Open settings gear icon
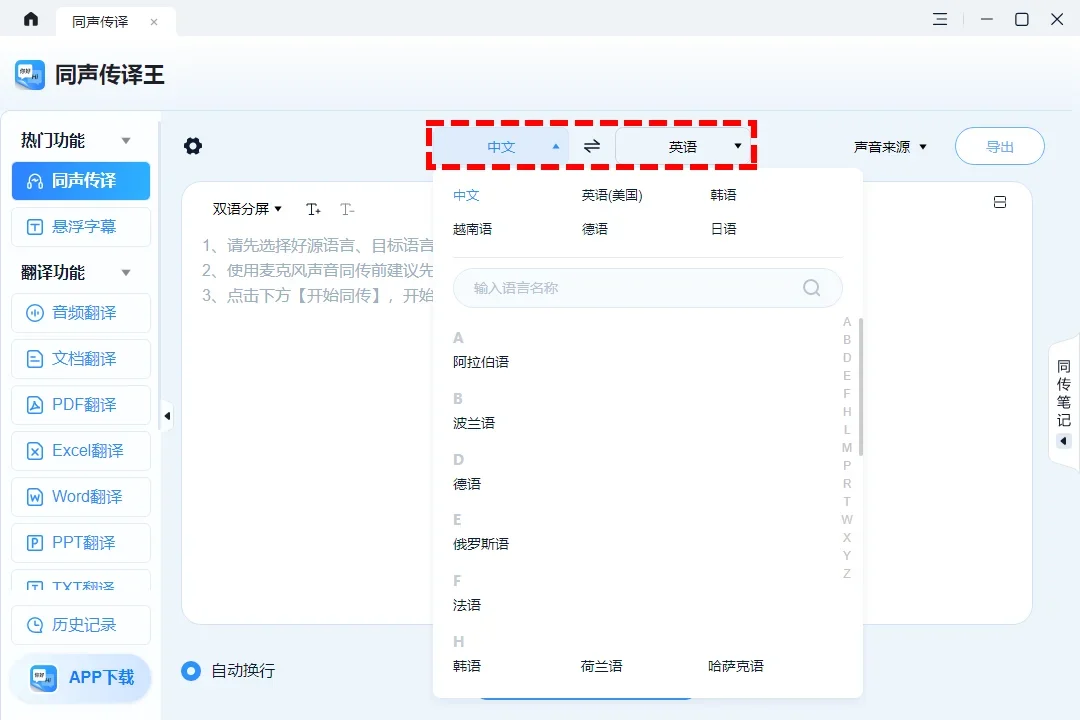Viewport: 1080px width, 720px height. tap(193, 146)
